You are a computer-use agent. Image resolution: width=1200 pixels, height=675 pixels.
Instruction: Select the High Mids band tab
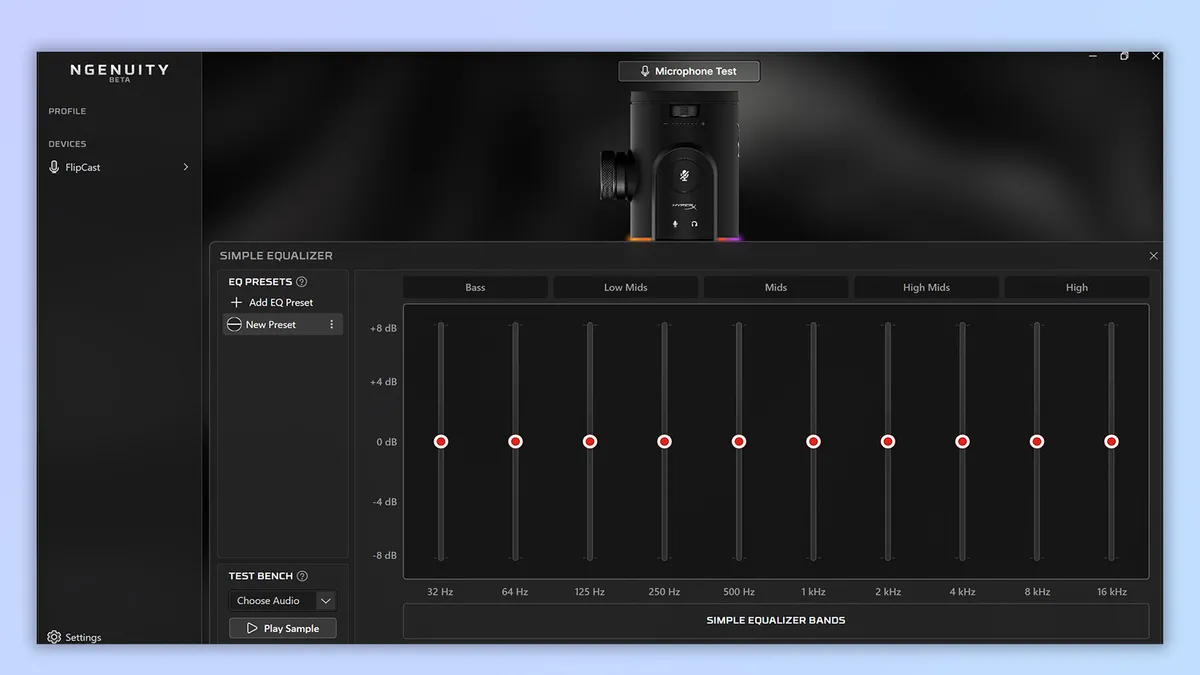(926, 288)
